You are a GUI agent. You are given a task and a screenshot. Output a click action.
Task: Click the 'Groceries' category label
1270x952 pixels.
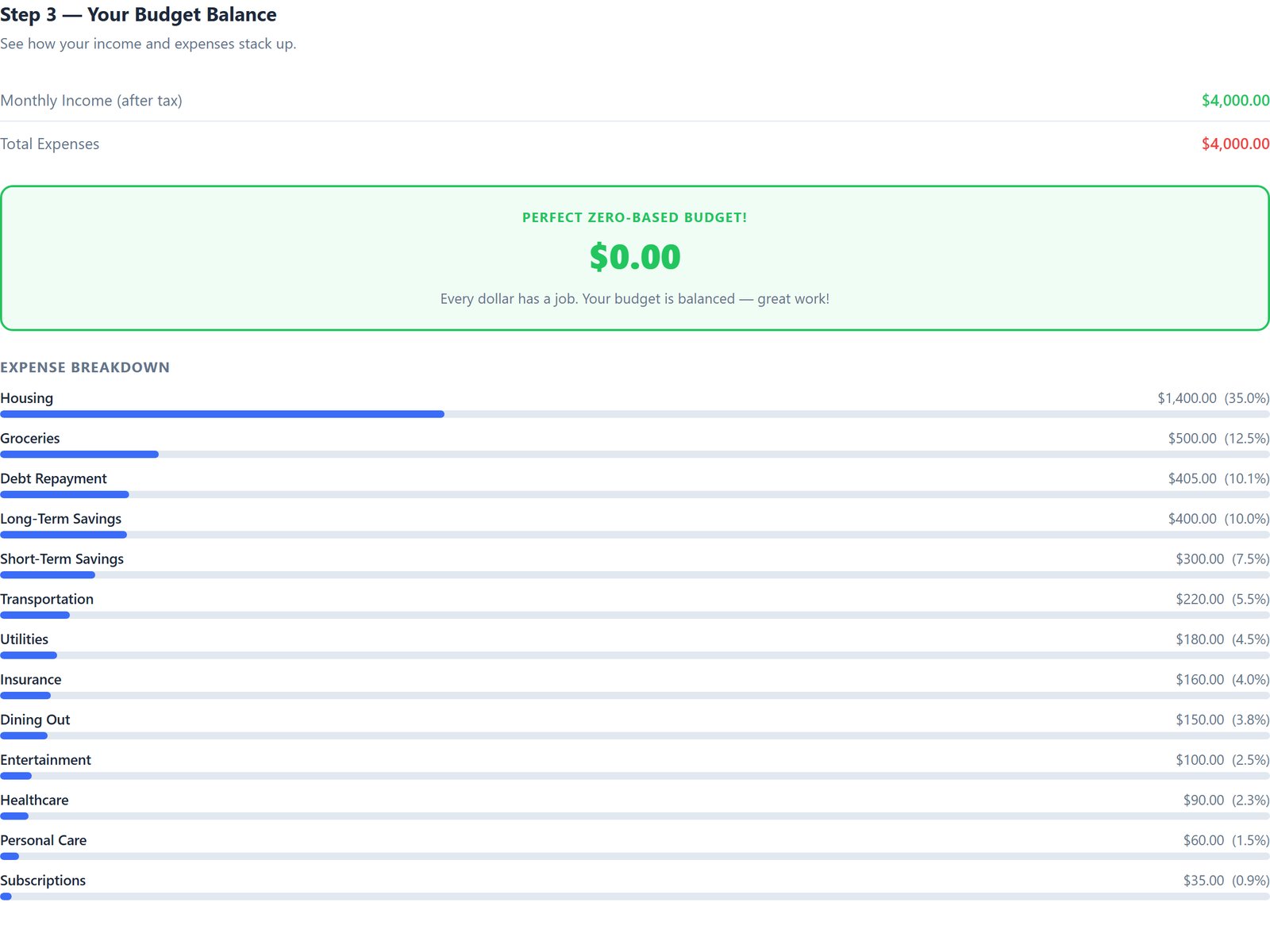(30, 439)
